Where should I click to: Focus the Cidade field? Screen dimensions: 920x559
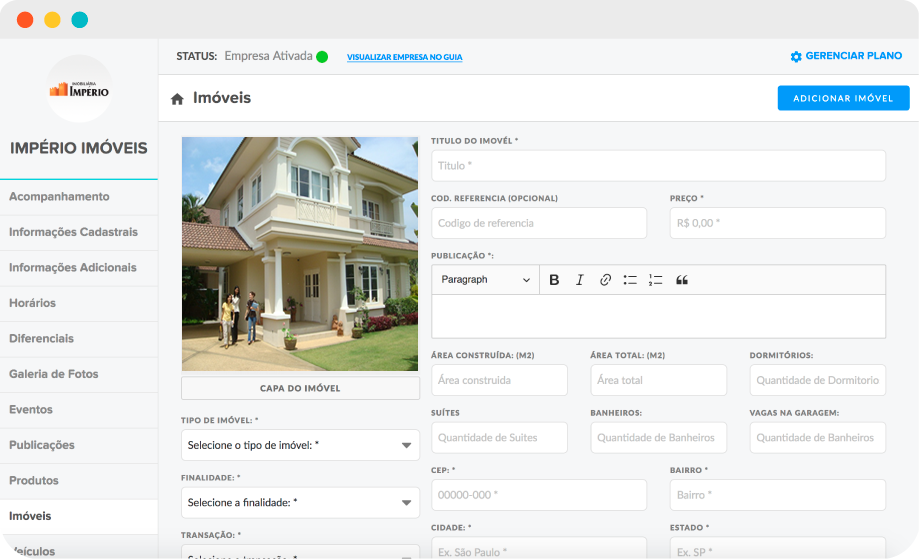[539, 548]
